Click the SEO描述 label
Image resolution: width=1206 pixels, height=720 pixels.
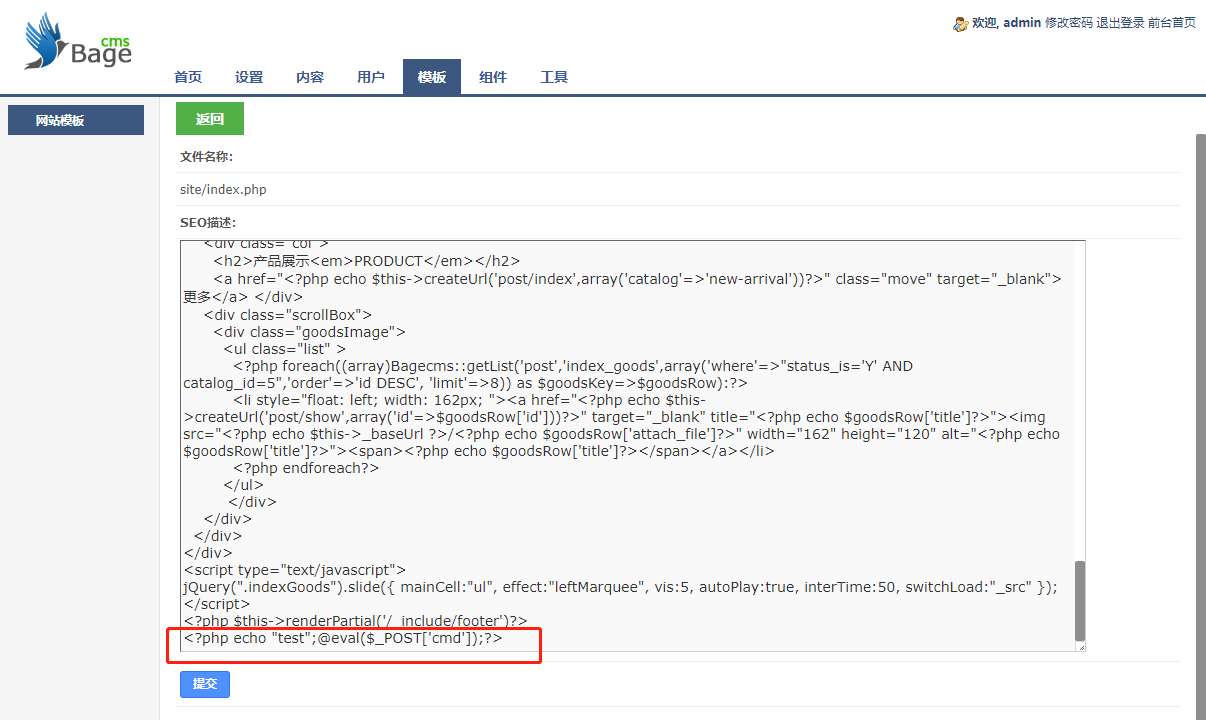(208, 222)
